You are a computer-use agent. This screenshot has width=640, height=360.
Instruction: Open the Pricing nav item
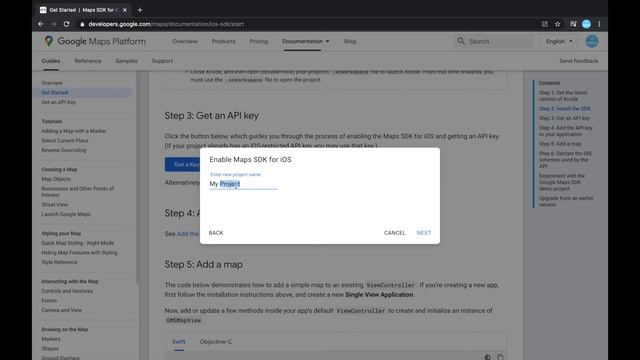click(259, 41)
